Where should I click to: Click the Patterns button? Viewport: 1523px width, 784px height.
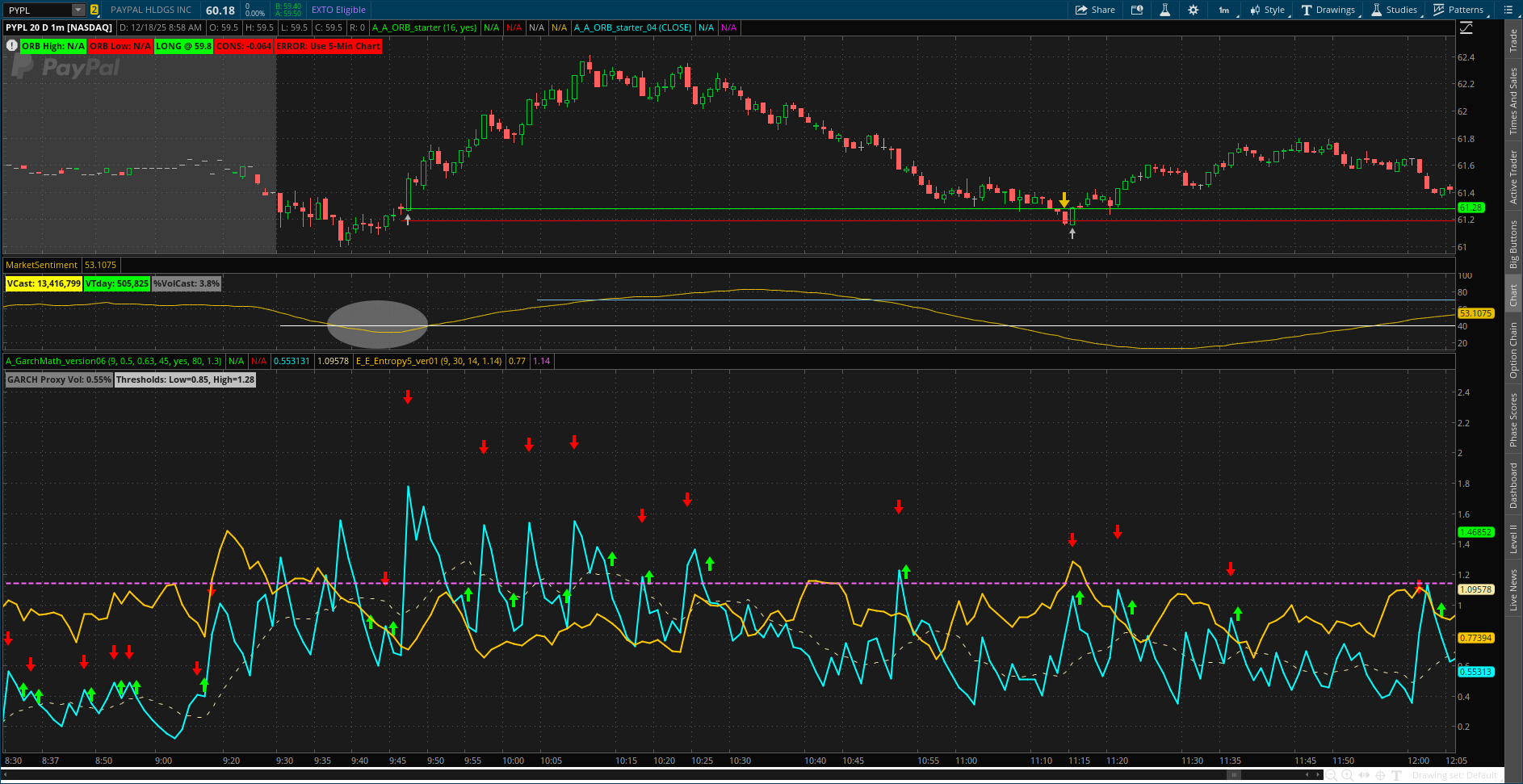pos(1458,10)
